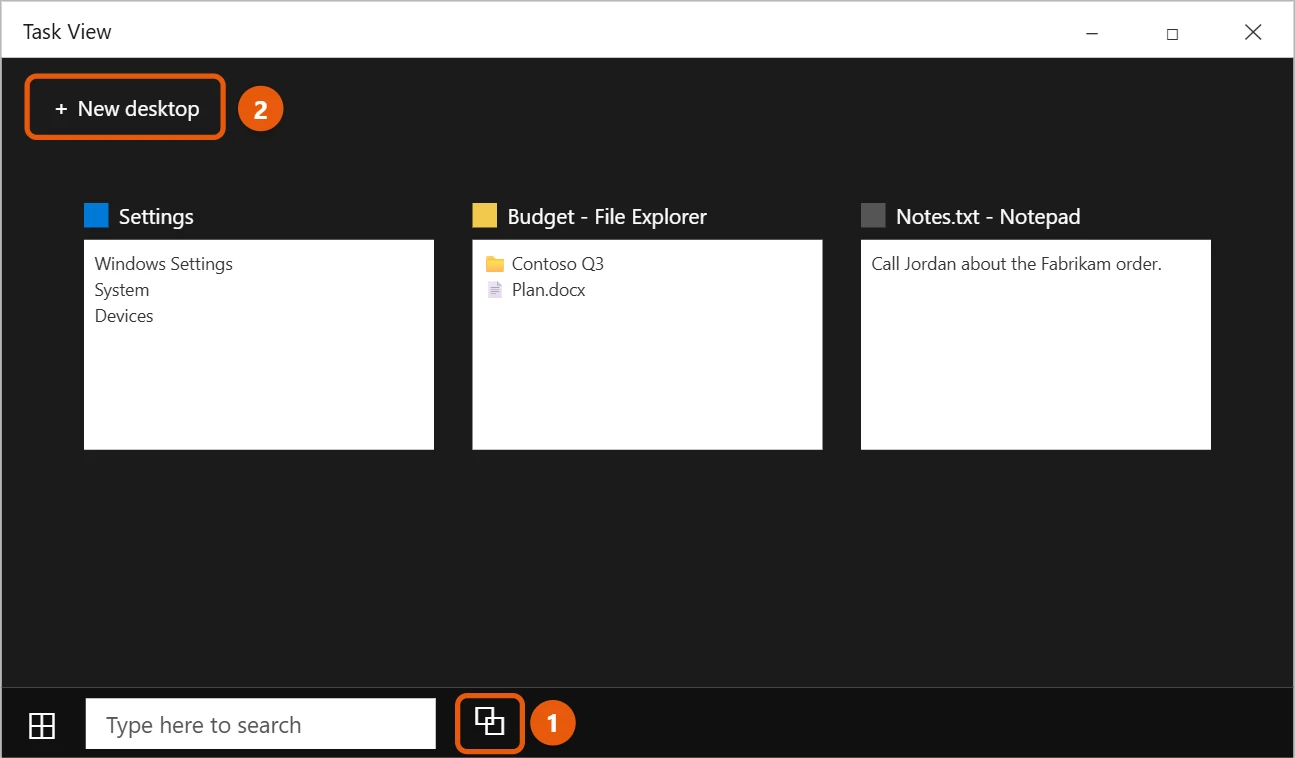The image size is (1295, 758).
Task: Click the "Type here to search" box
Action: pyautogui.click(x=261, y=724)
